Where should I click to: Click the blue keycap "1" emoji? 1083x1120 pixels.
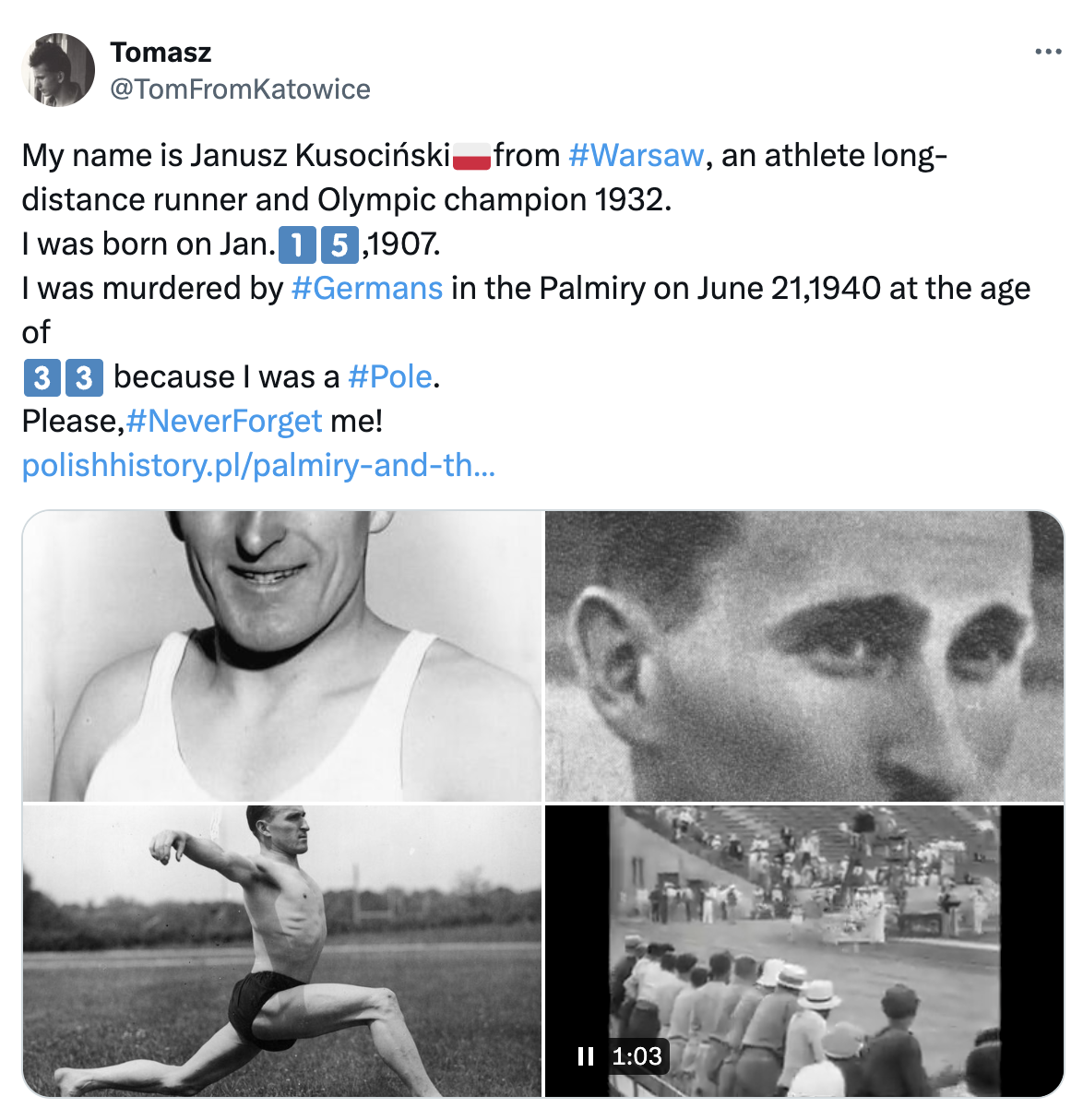pyautogui.click(x=296, y=245)
